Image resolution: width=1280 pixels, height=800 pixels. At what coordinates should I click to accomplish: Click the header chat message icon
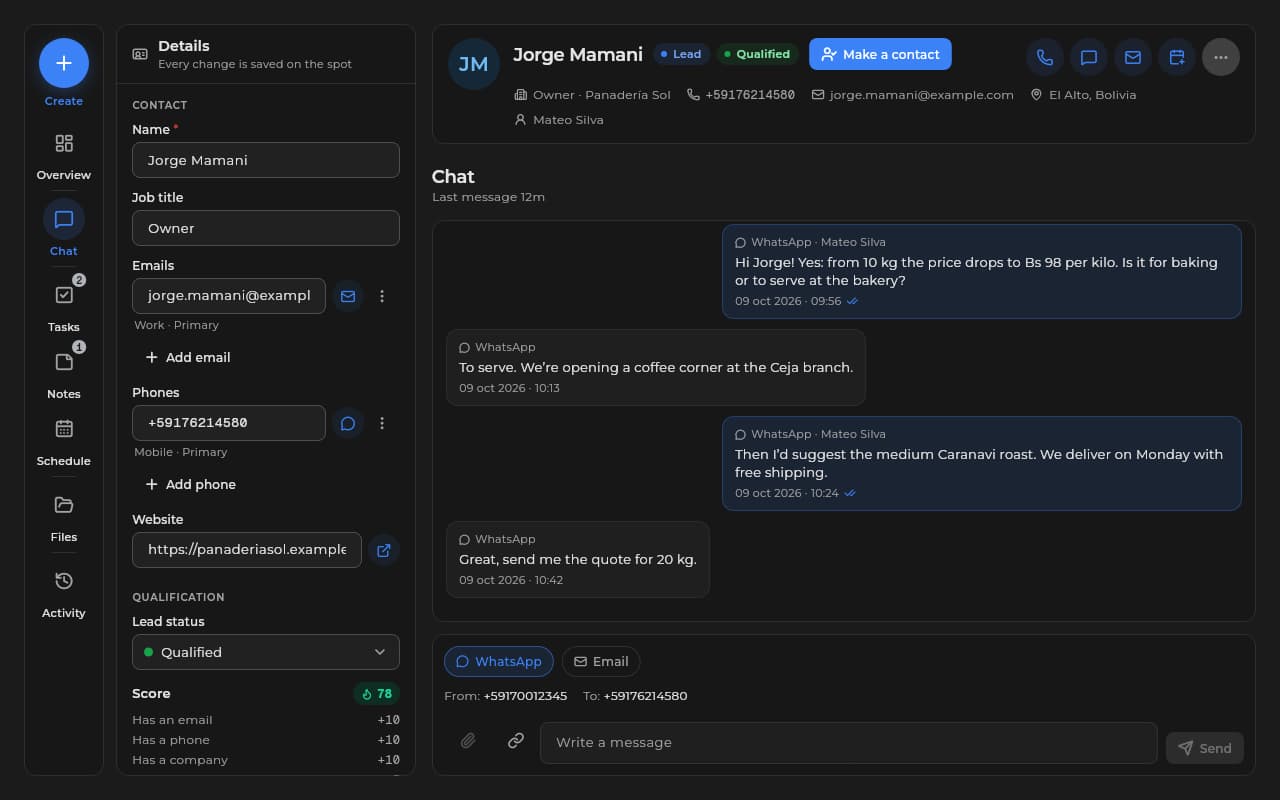(1089, 57)
